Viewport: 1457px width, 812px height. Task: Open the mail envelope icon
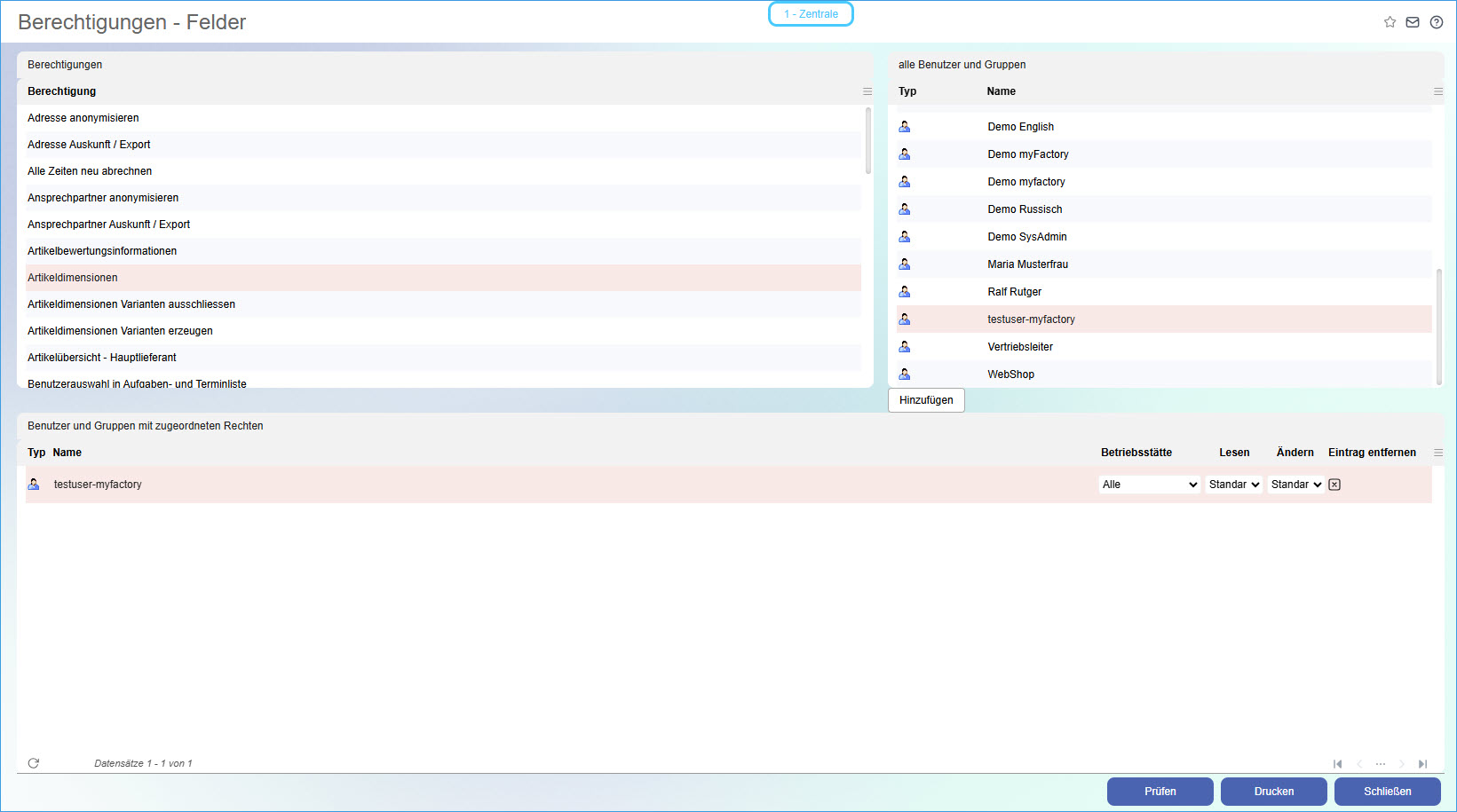tap(1413, 22)
